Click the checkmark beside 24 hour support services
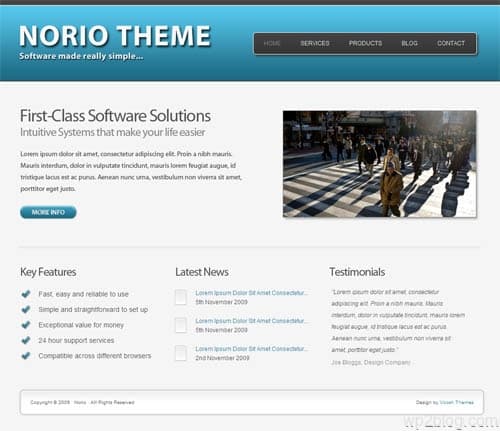500x431 pixels. [x=26, y=340]
